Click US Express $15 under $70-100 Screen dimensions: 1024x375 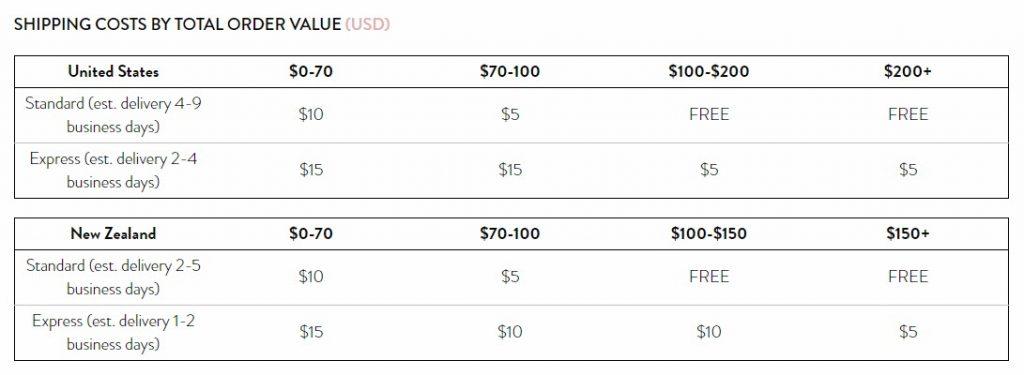(x=510, y=170)
